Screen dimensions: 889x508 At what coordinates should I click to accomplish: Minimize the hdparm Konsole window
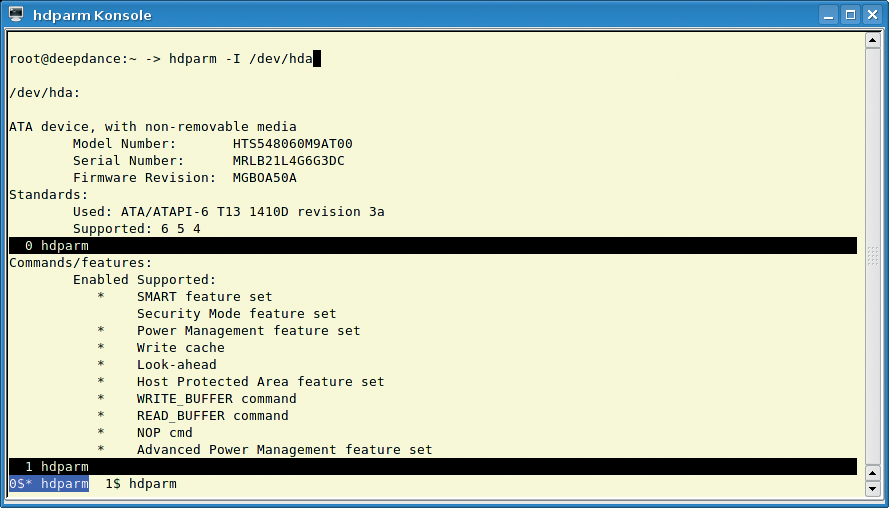(x=828, y=15)
